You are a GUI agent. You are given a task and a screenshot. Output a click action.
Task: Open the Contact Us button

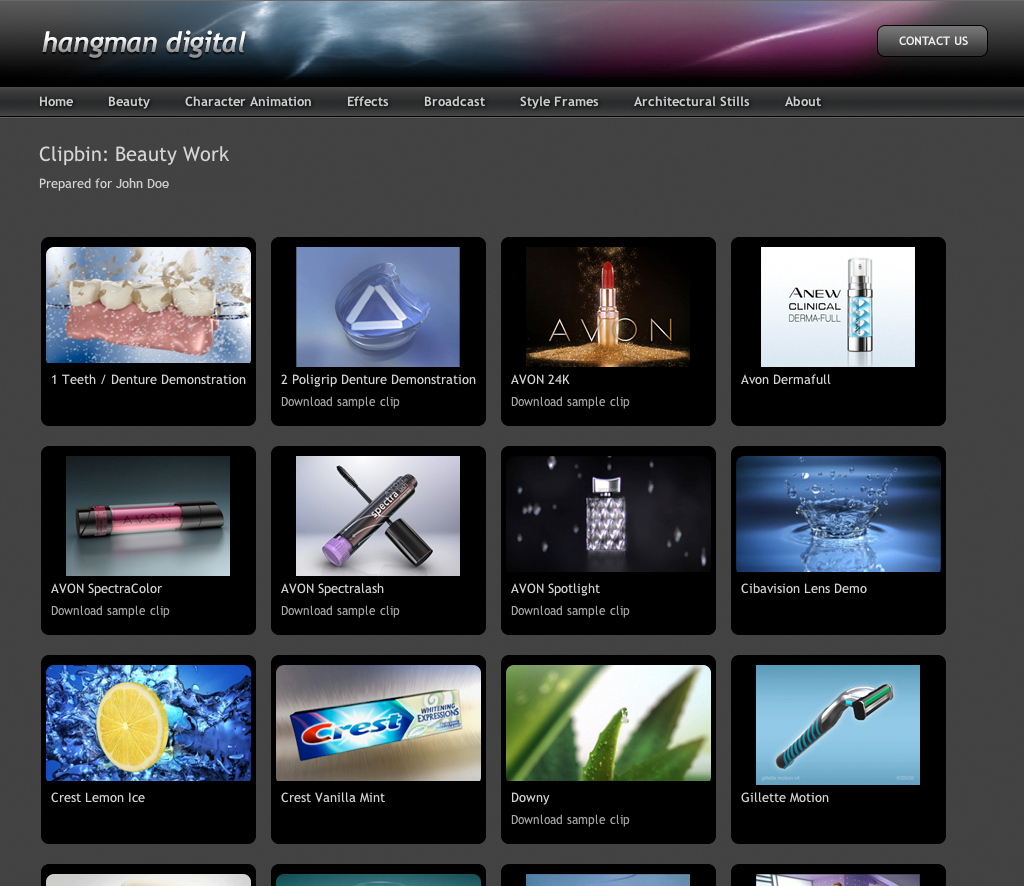932,41
